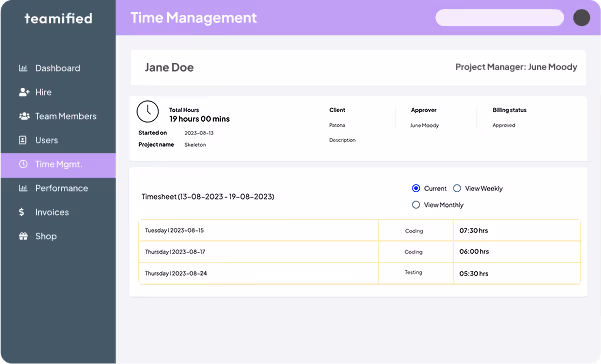Click the Billing status Approved value
This screenshot has height=364, width=601.
pyautogui.click(x=504, y=125)
